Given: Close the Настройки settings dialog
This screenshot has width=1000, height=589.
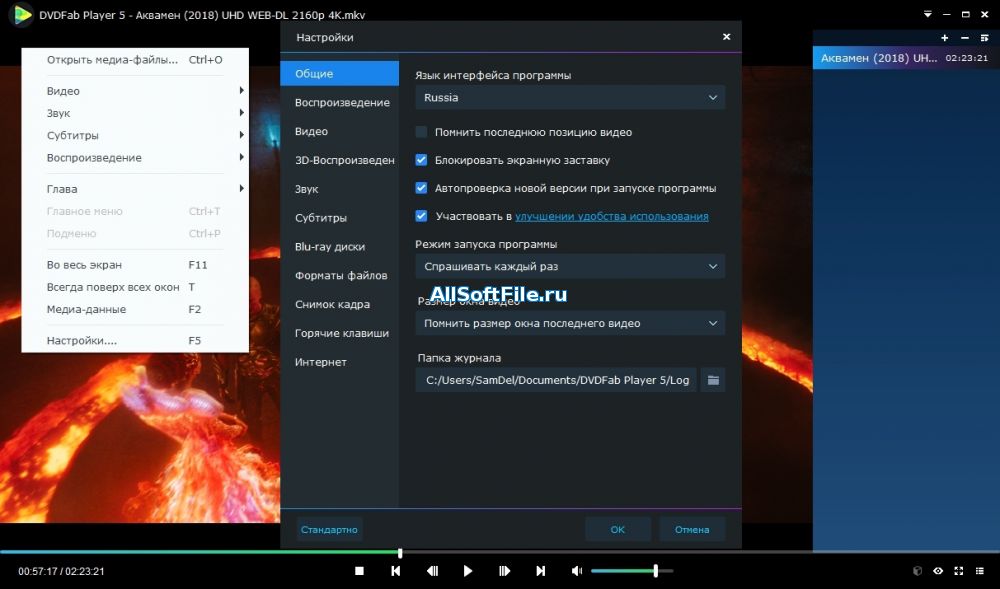Looking at the screenshot, I should point(726,37).
